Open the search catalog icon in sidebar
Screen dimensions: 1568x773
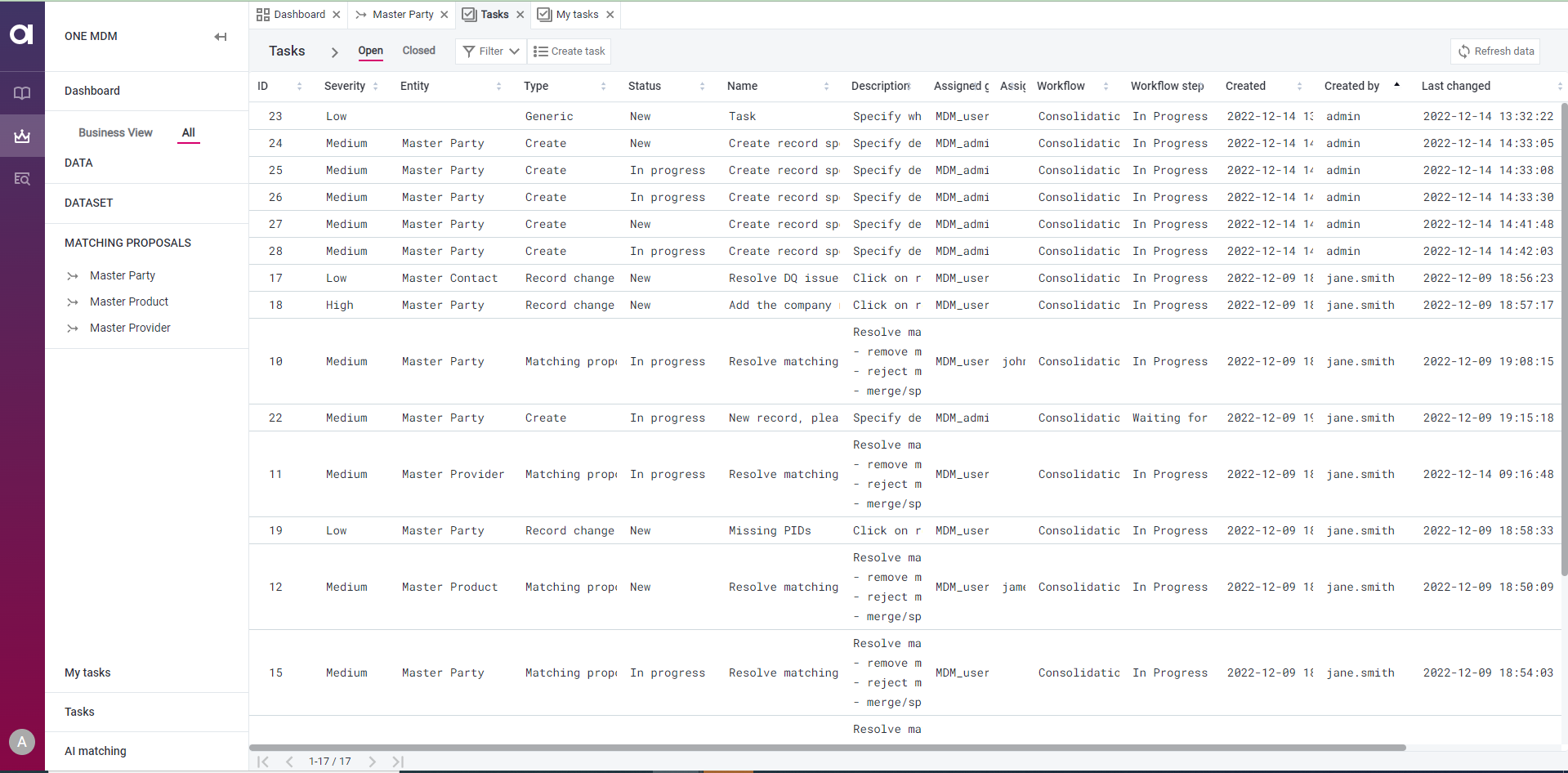point(22,179)
